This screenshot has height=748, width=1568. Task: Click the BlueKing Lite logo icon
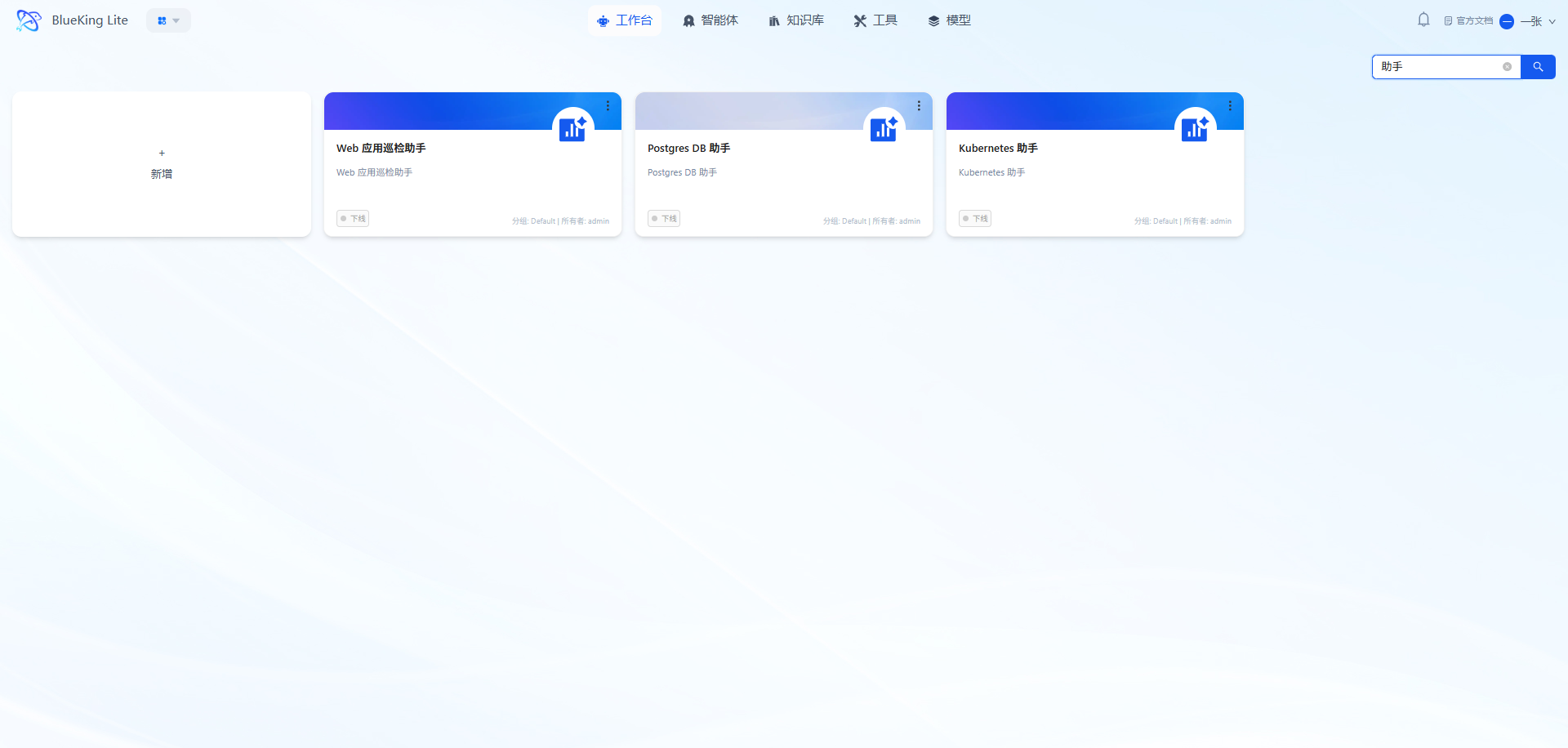(29, 20)
